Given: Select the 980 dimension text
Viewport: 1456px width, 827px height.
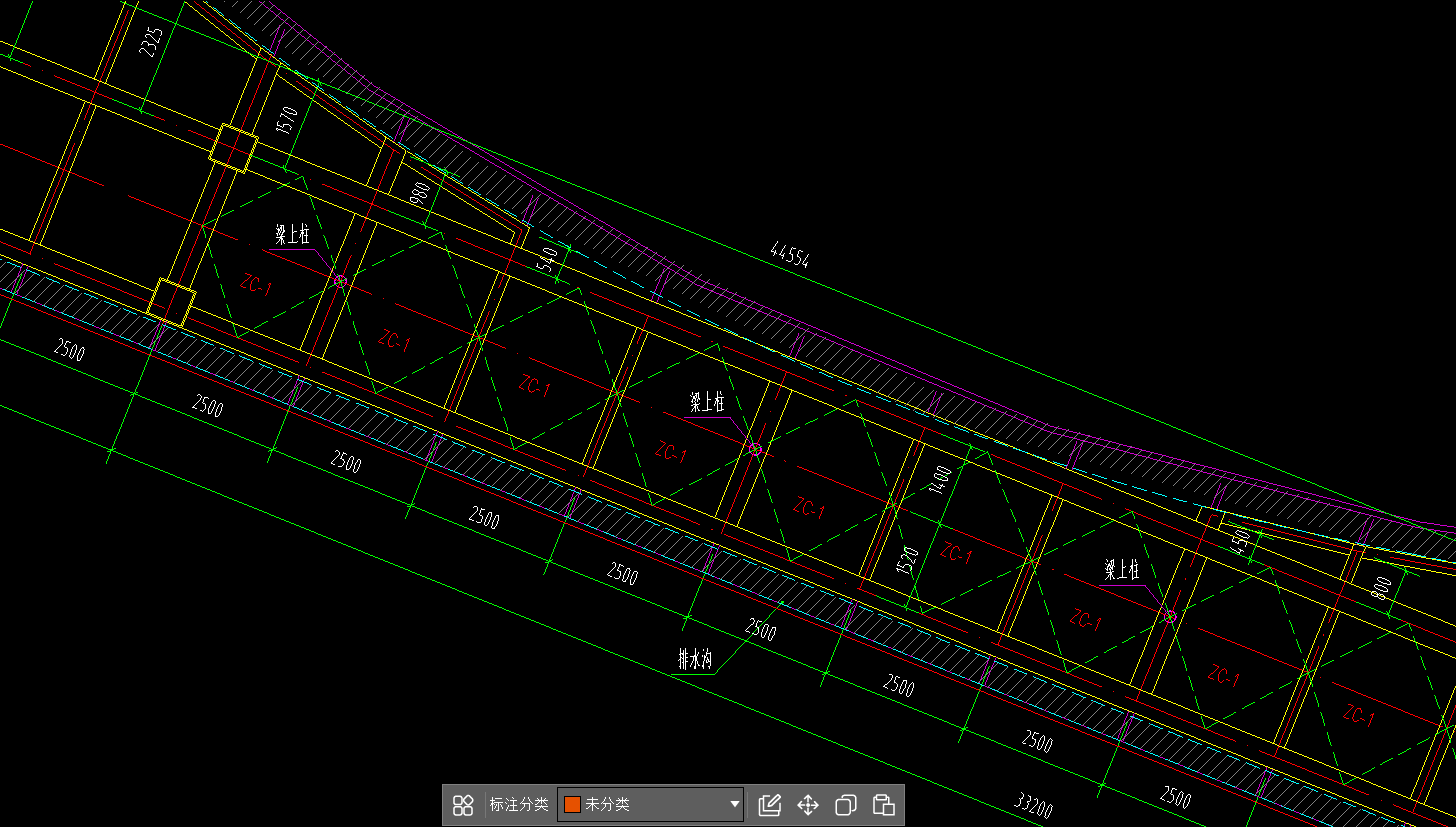Looking at the screenshot, I should click(420, 192).
